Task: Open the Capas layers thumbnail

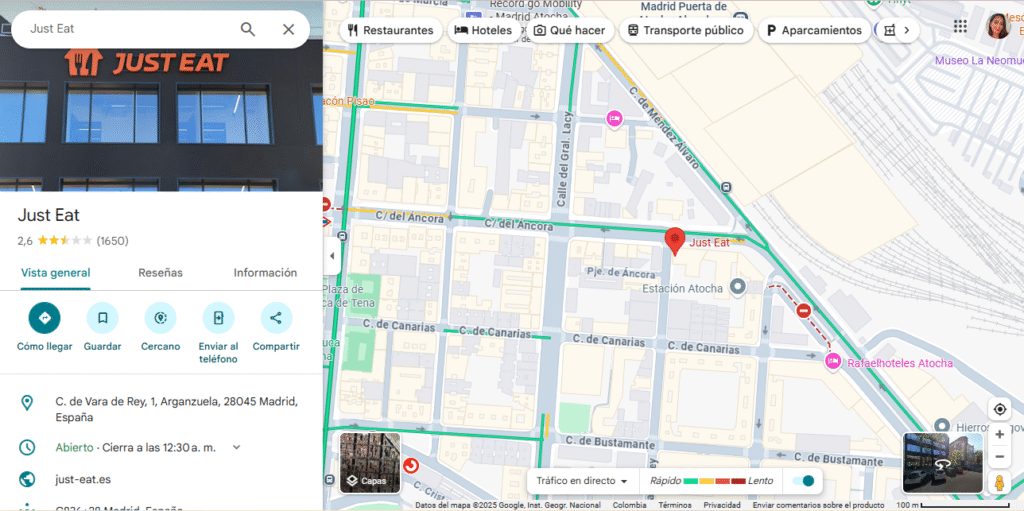Action: (x=370, y=463)
